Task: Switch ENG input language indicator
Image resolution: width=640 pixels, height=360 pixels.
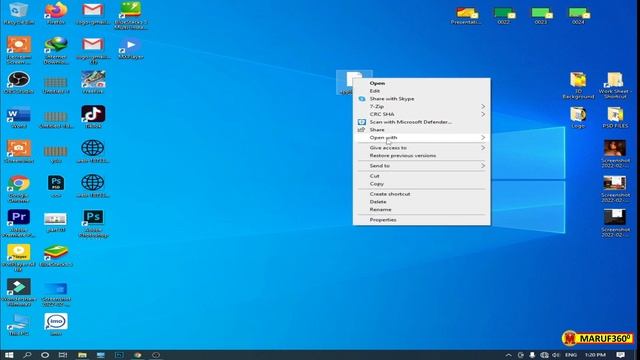Action: [x=571, y=355]
